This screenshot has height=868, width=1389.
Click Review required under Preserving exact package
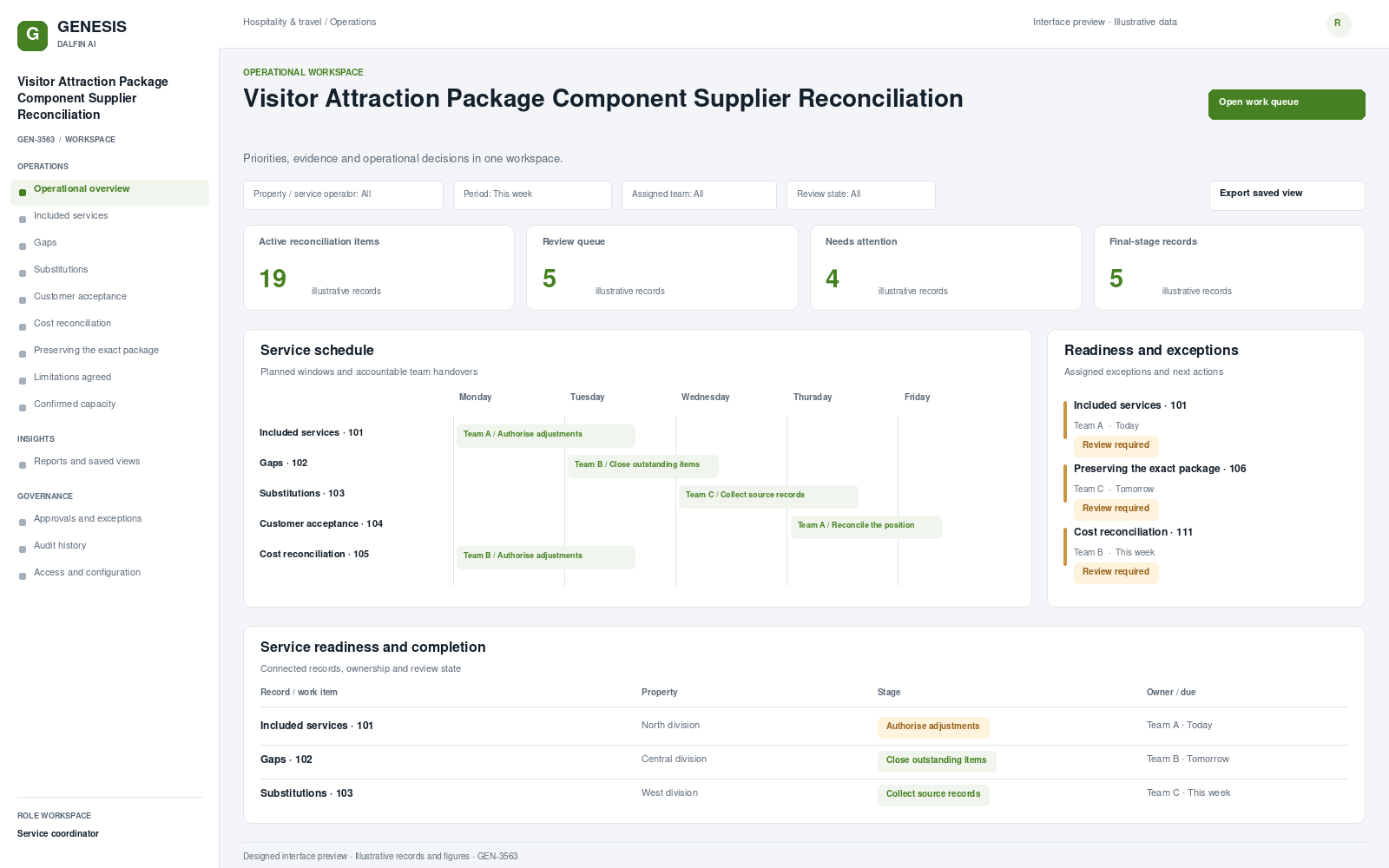[1116, 510]
